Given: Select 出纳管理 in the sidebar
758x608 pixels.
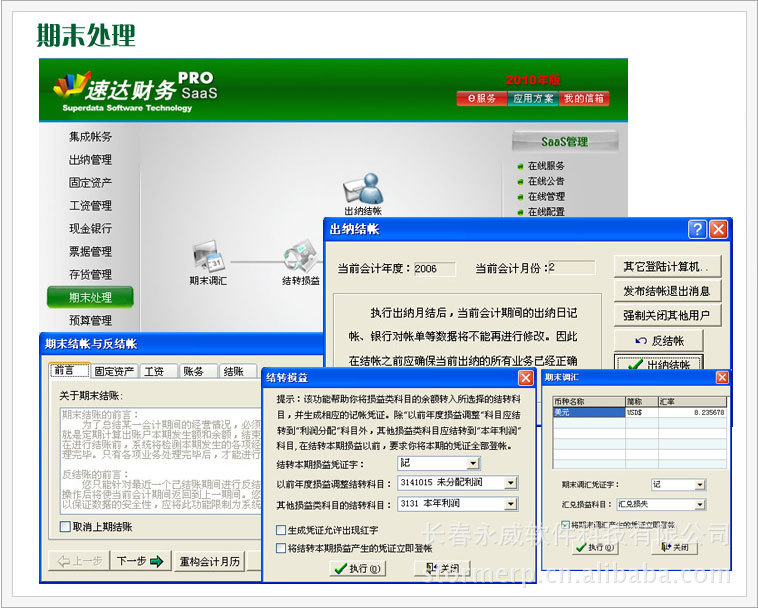Looking at the screenshot, I should [x=90, y=159].
